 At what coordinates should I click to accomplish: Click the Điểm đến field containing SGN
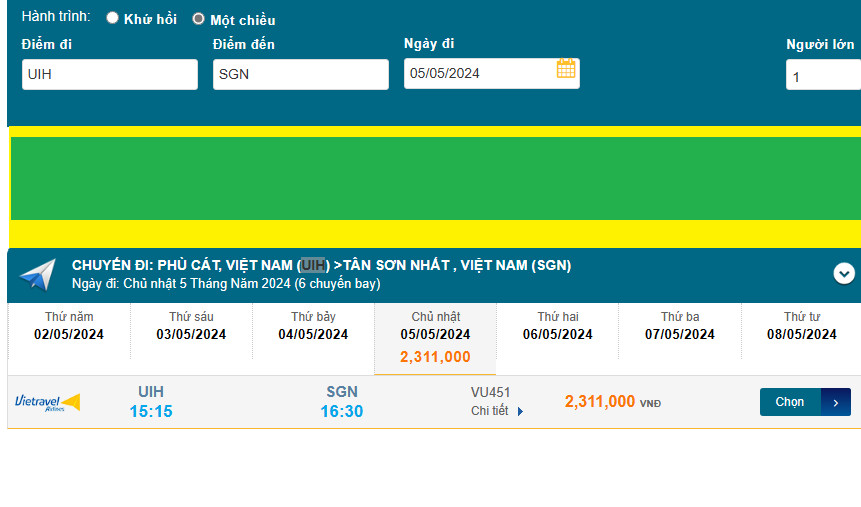pos(300,75)
